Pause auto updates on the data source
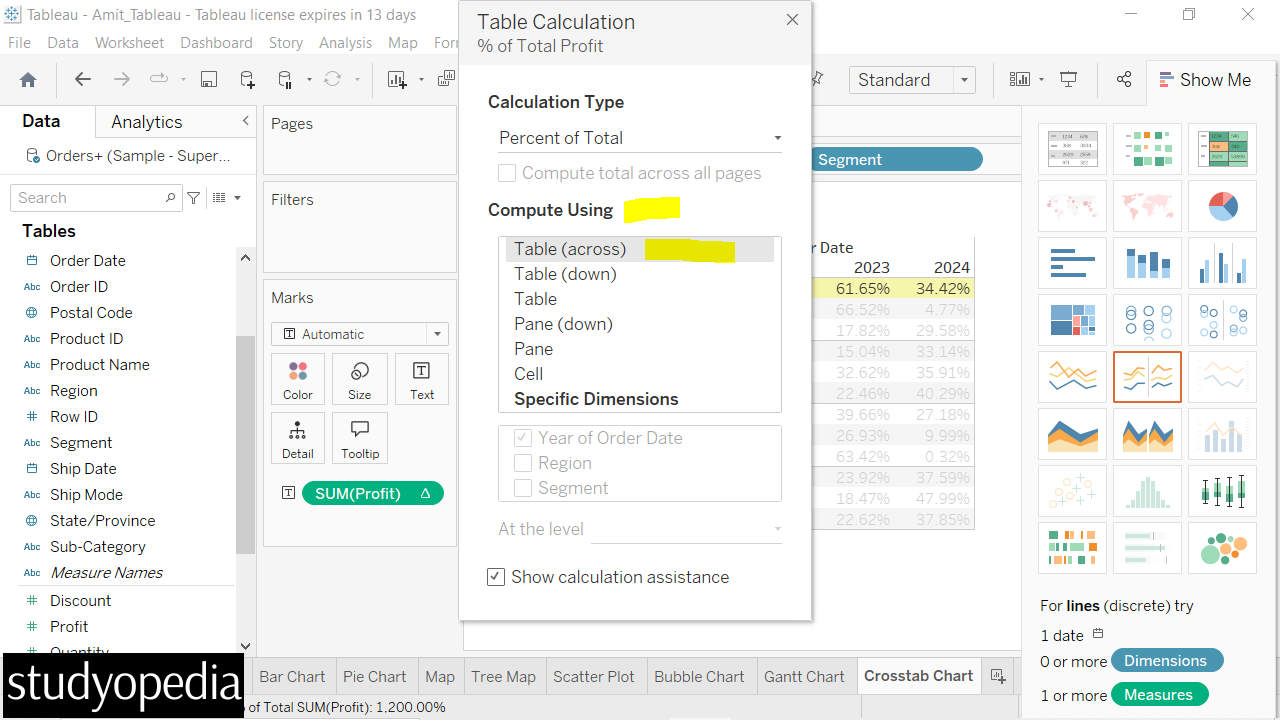The height and width of the screenshot is (720, 1280). pos(286,80)
